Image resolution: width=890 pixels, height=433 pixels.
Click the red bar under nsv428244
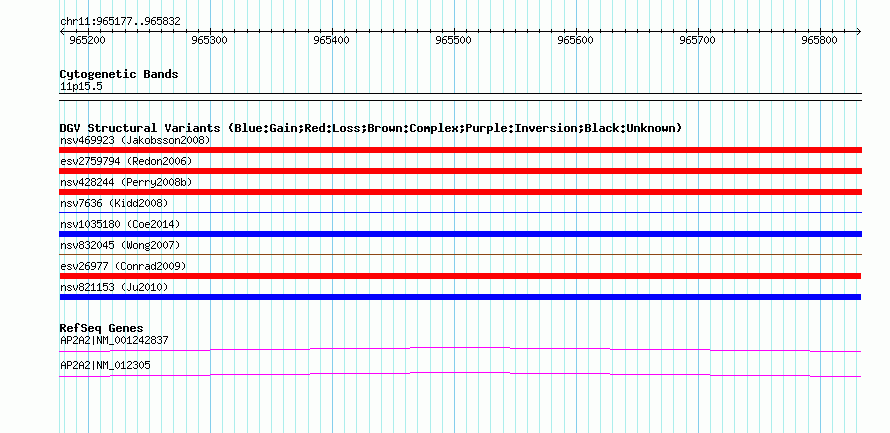pos(460,192)
